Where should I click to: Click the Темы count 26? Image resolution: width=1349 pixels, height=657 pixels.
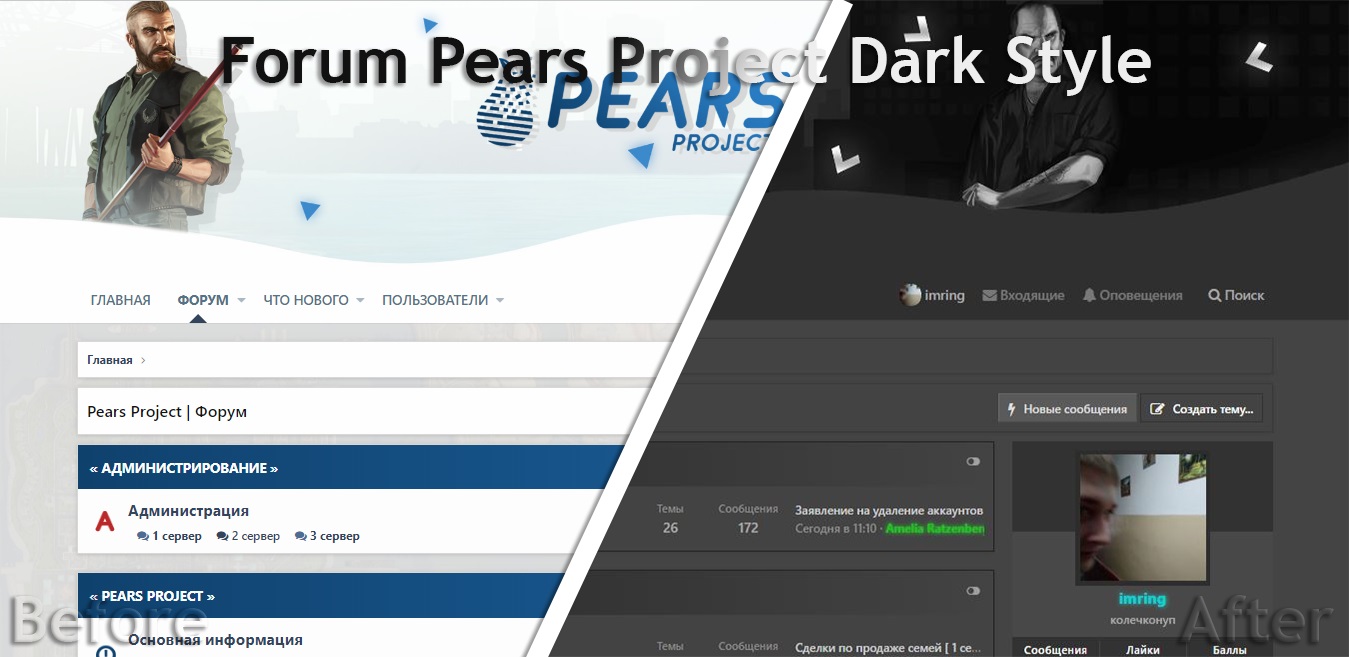[670, 528]
